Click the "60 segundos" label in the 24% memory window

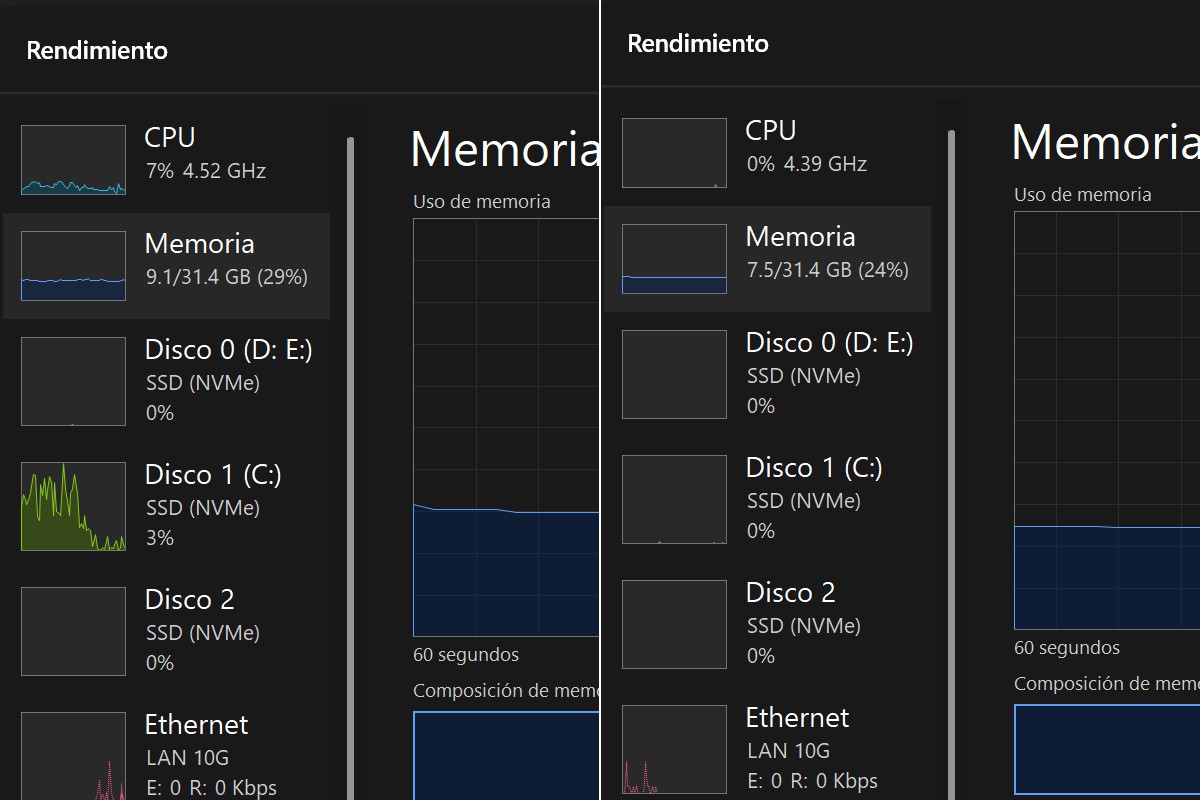coord(1067,648)
